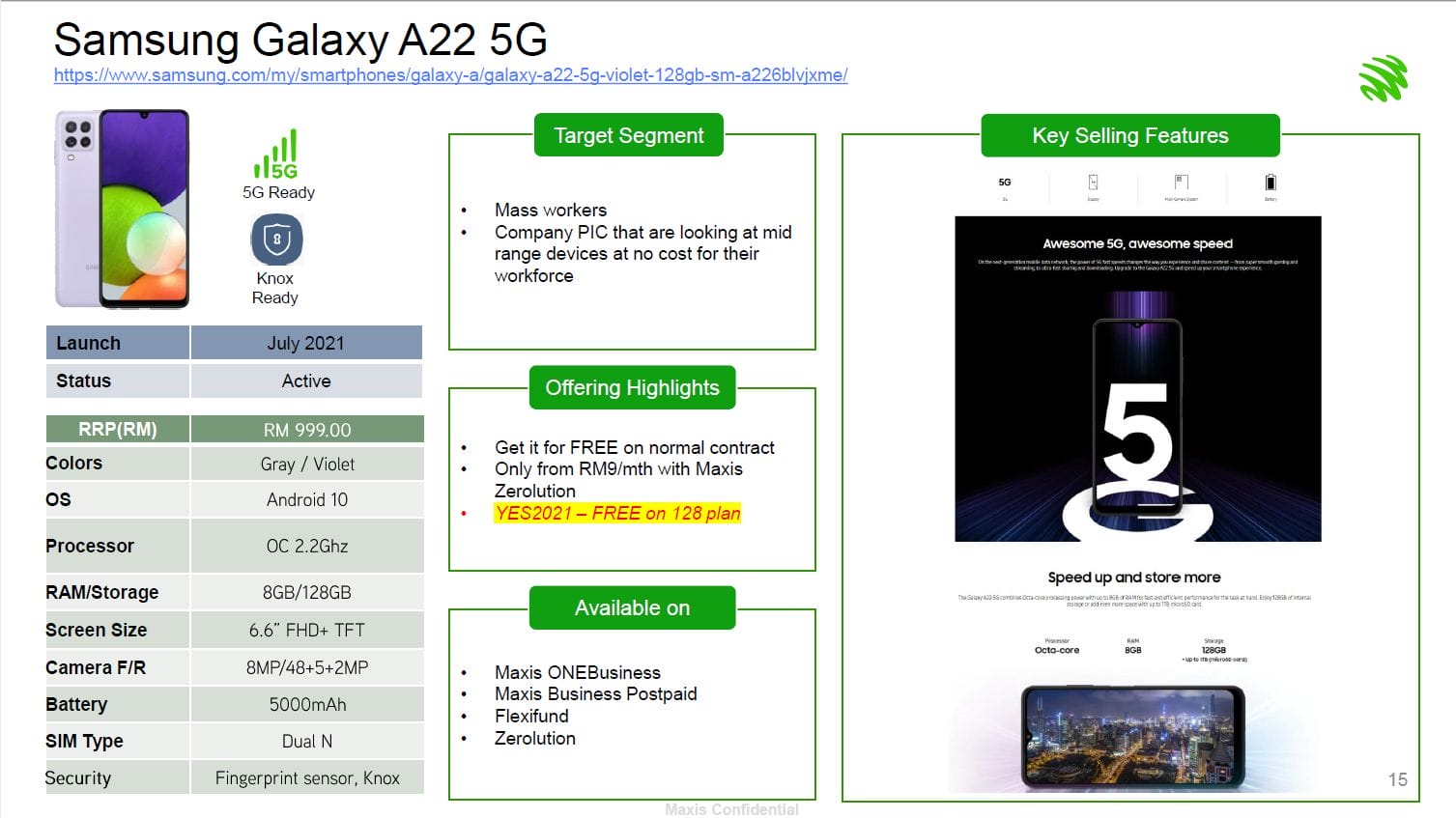Viewport: 1456px width, 818px height.
Task: Select the 'Zerolution' bullet under Available on
Action: [x=535, y=738]
